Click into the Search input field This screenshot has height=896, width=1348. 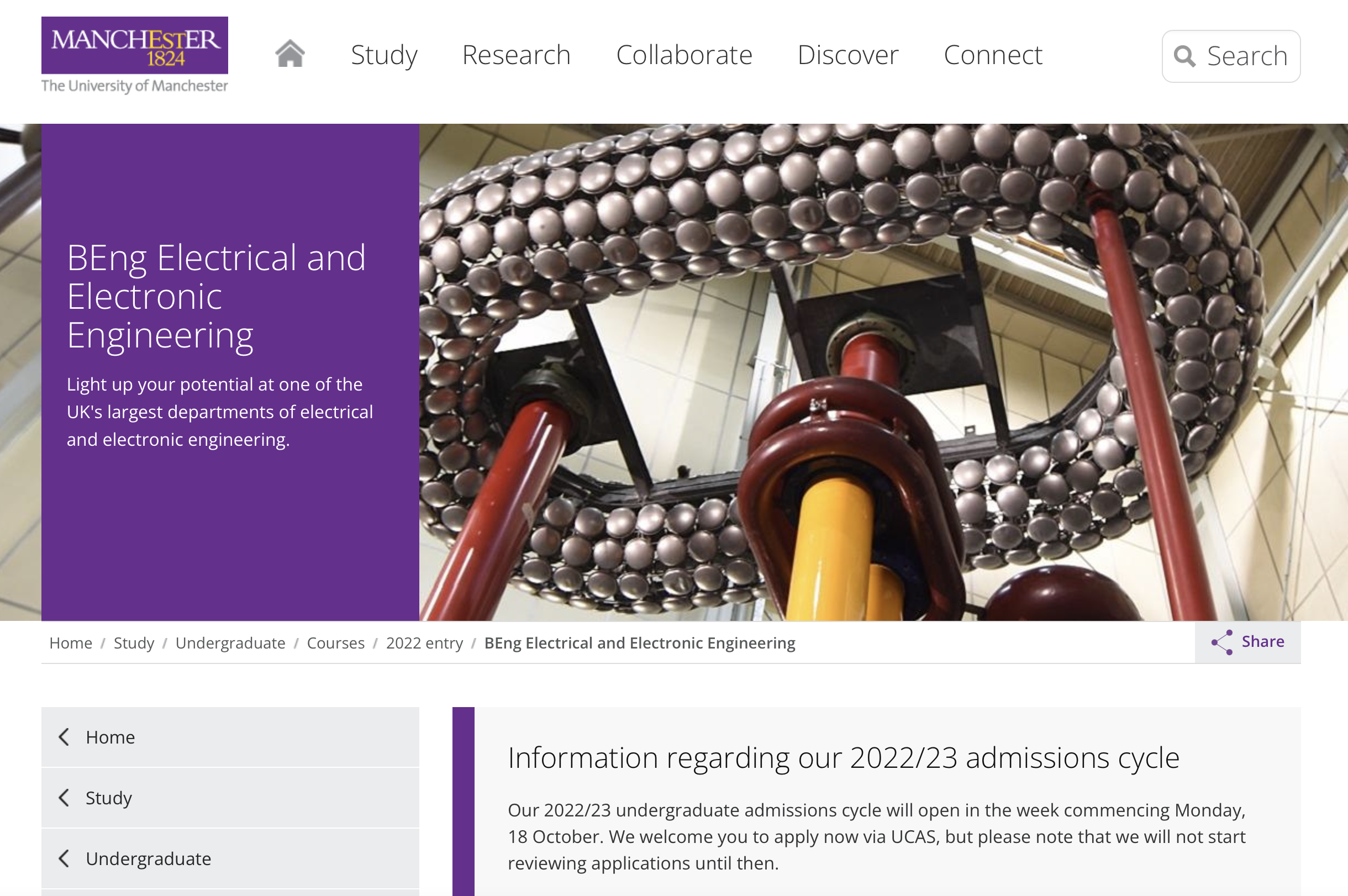[x=1231, y=56]
